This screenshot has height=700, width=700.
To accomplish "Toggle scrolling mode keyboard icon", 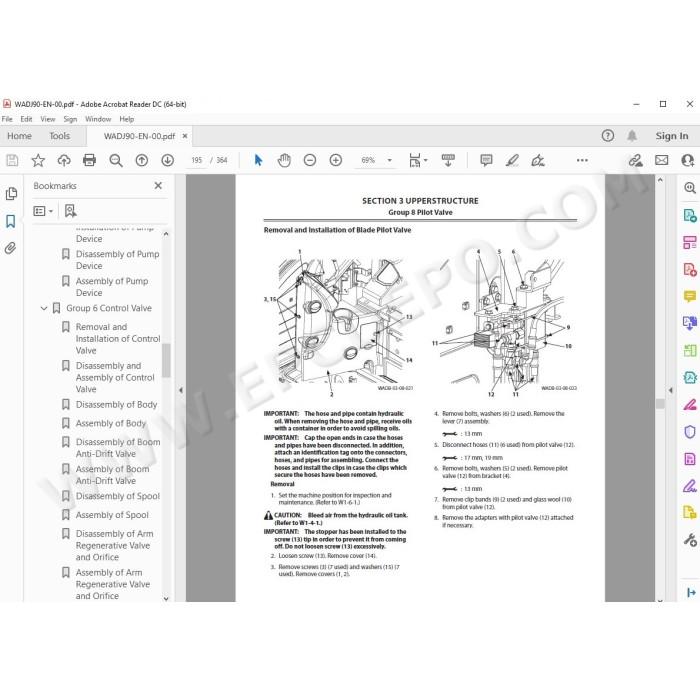I will click(448, 160).
